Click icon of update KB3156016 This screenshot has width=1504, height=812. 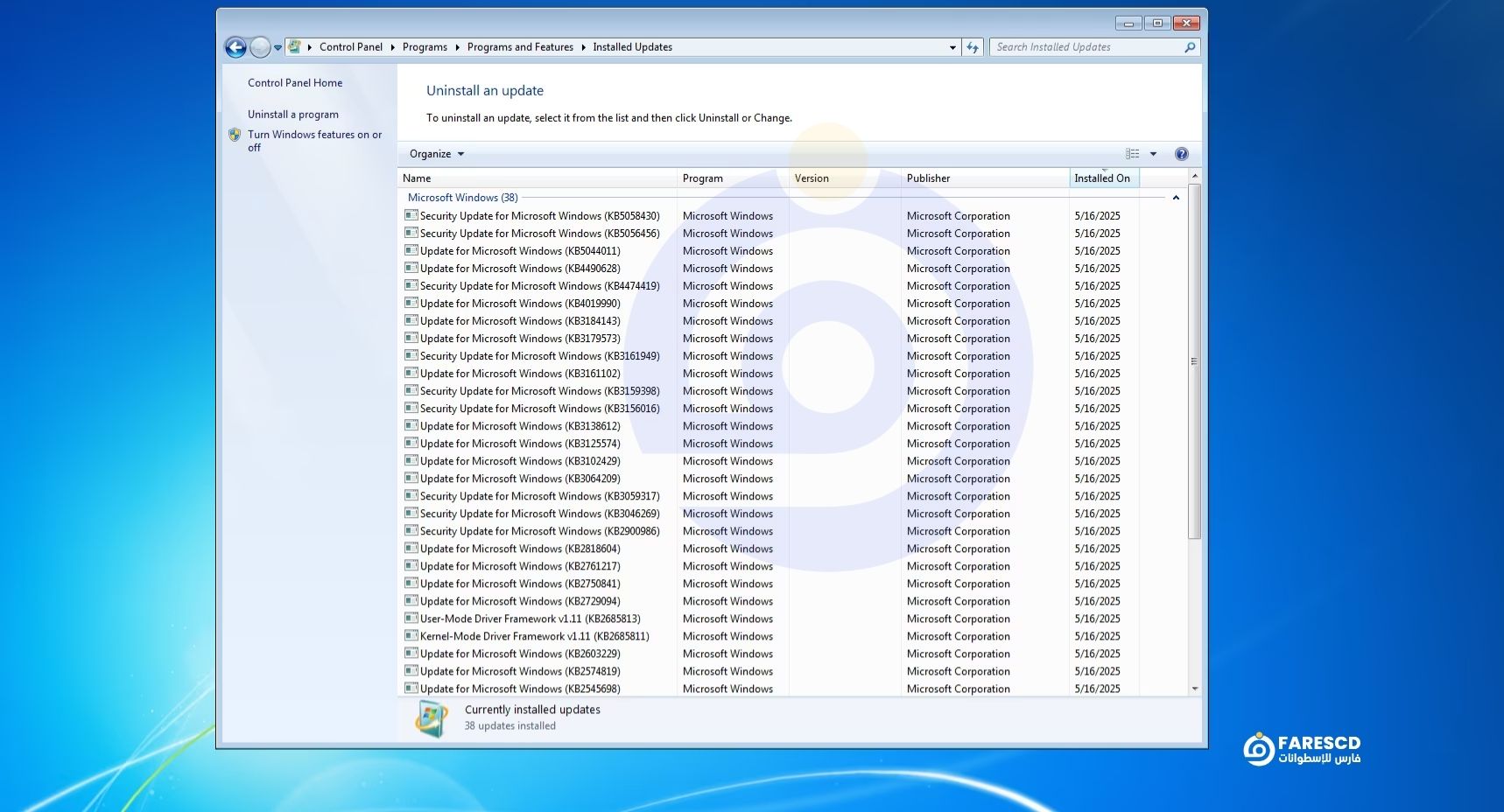[x=411, y=408]
